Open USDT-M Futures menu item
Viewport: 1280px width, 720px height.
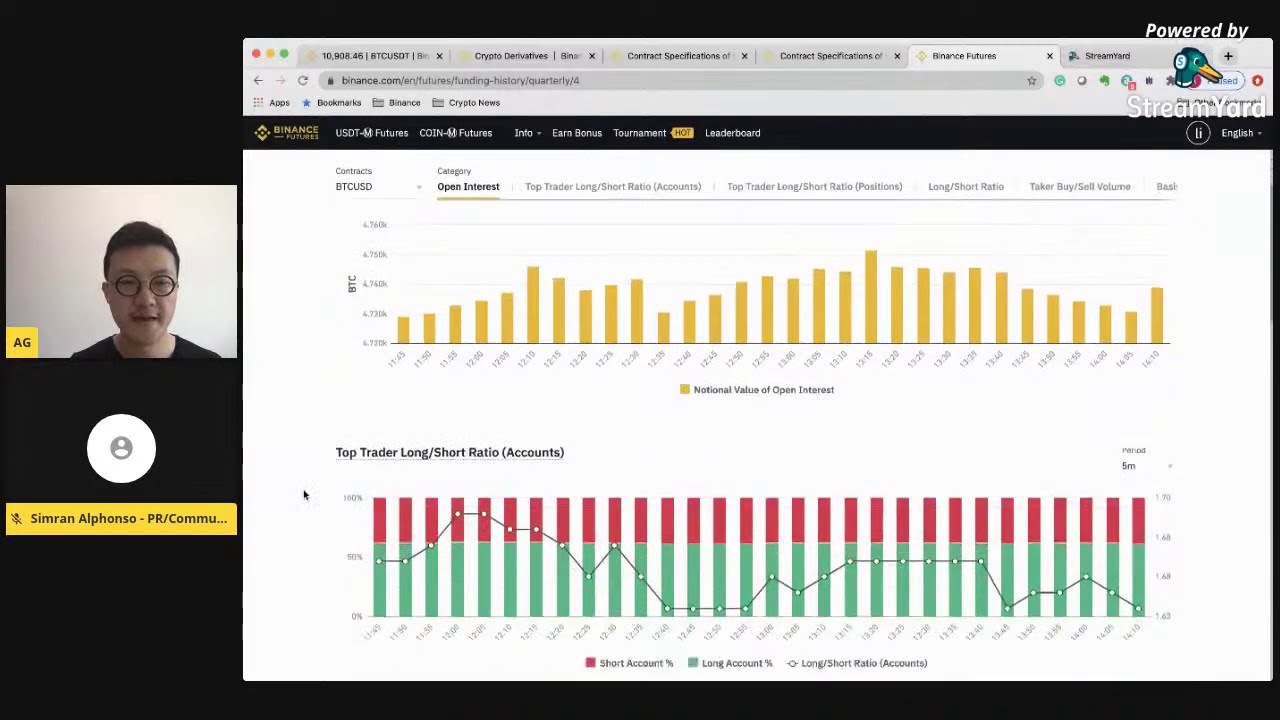(372, 133)
